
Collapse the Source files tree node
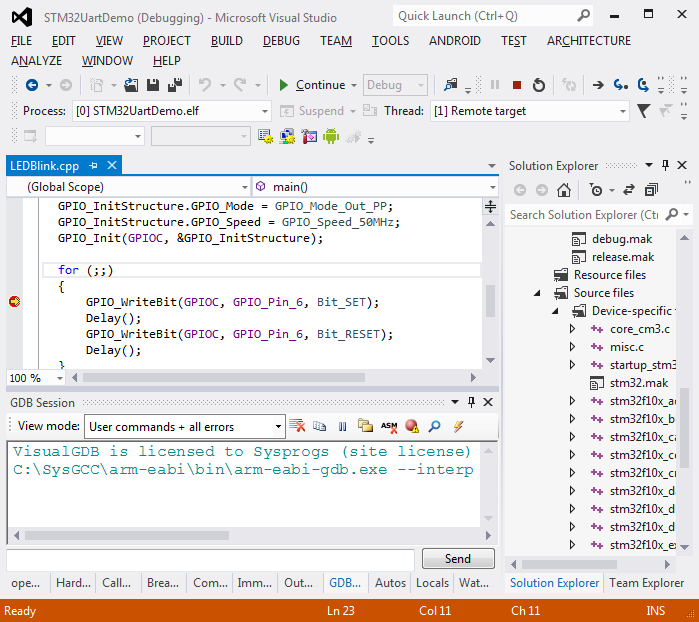click(538, 293)
